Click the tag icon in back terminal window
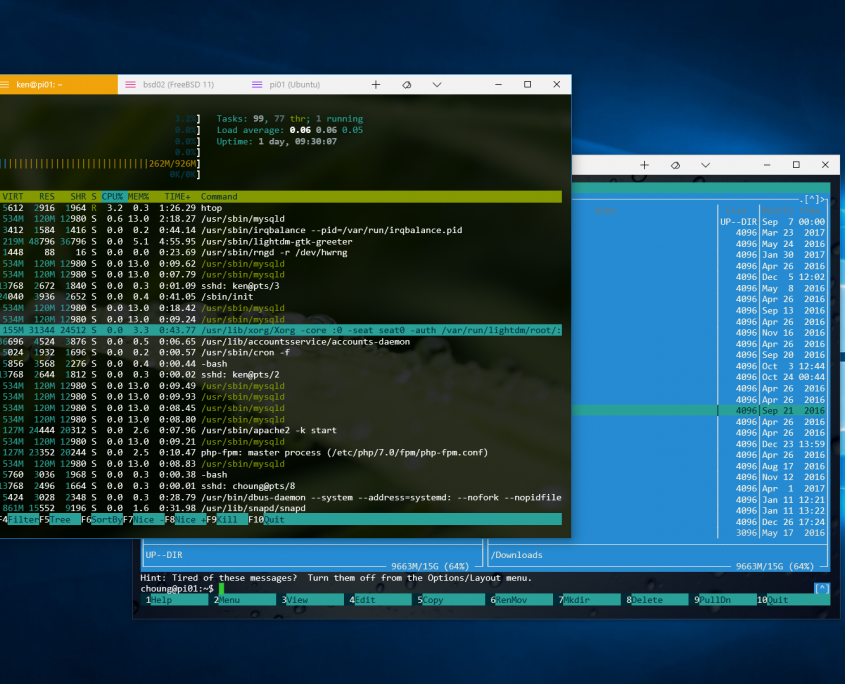Viewport: 845px width, 684px height. [x=676, y=164]
